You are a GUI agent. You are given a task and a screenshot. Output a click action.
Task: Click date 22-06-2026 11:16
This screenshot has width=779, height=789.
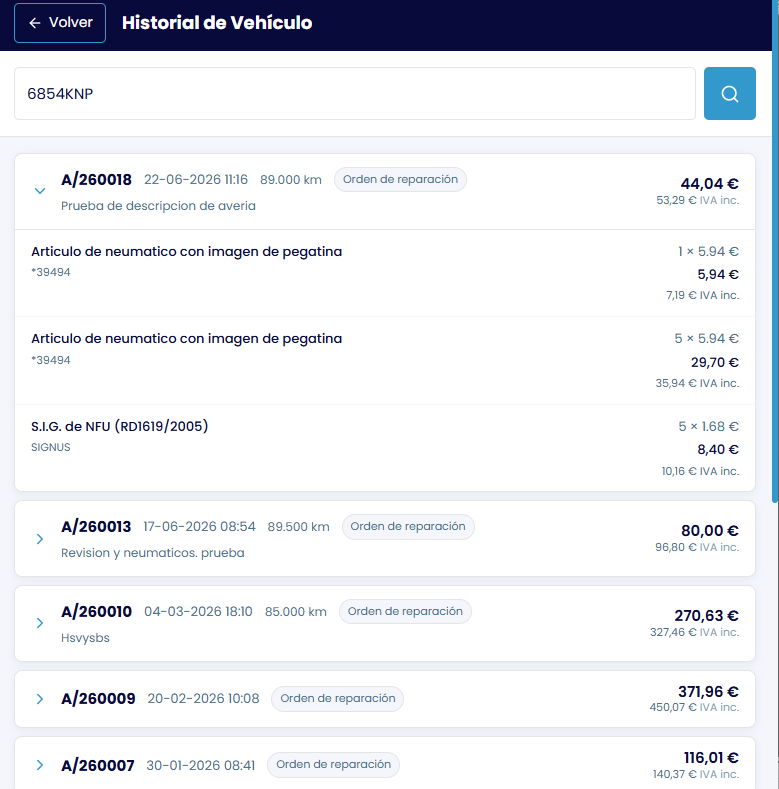[x=196, y=180]
